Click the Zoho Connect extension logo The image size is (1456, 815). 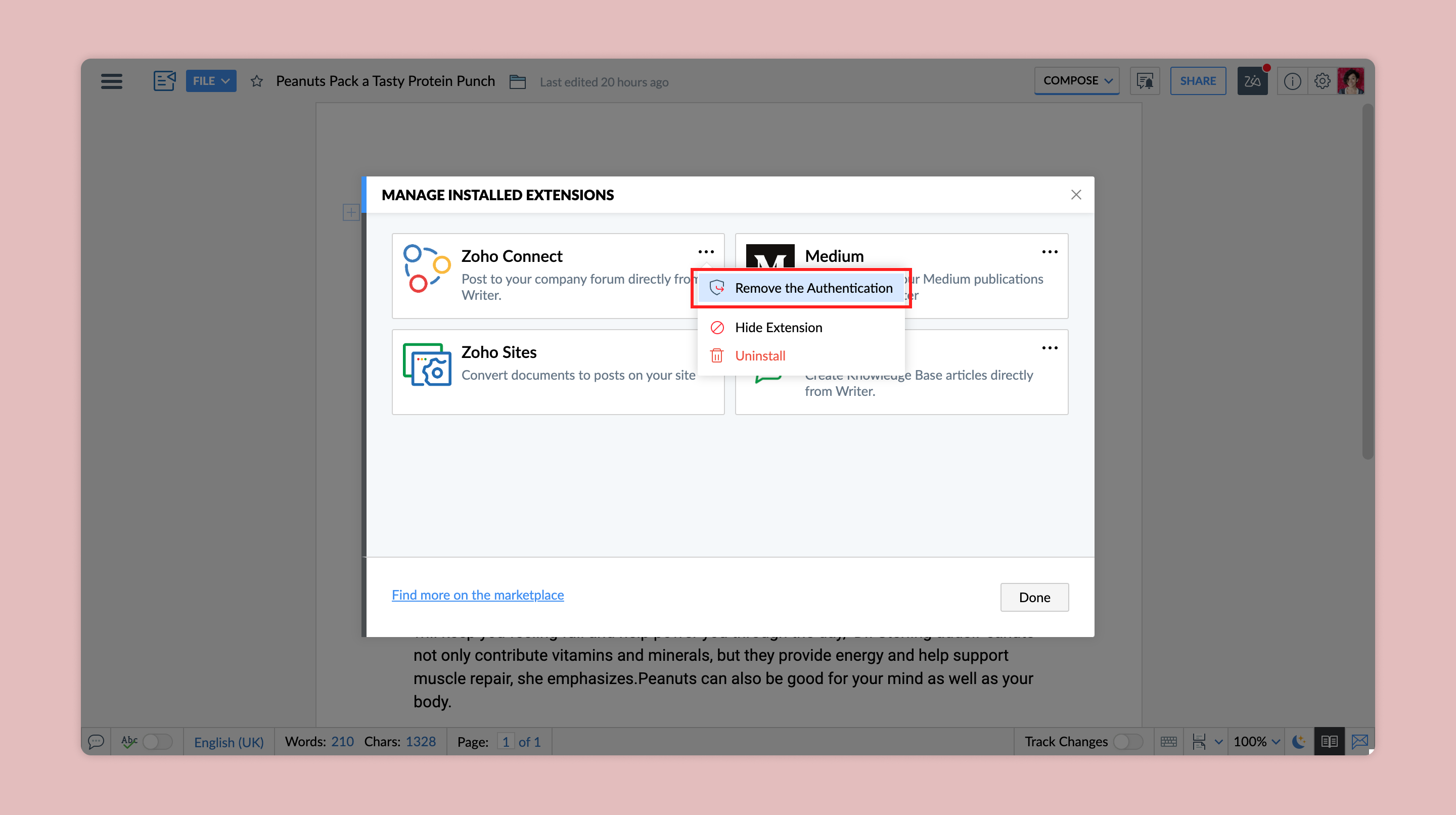coord(427,268)
